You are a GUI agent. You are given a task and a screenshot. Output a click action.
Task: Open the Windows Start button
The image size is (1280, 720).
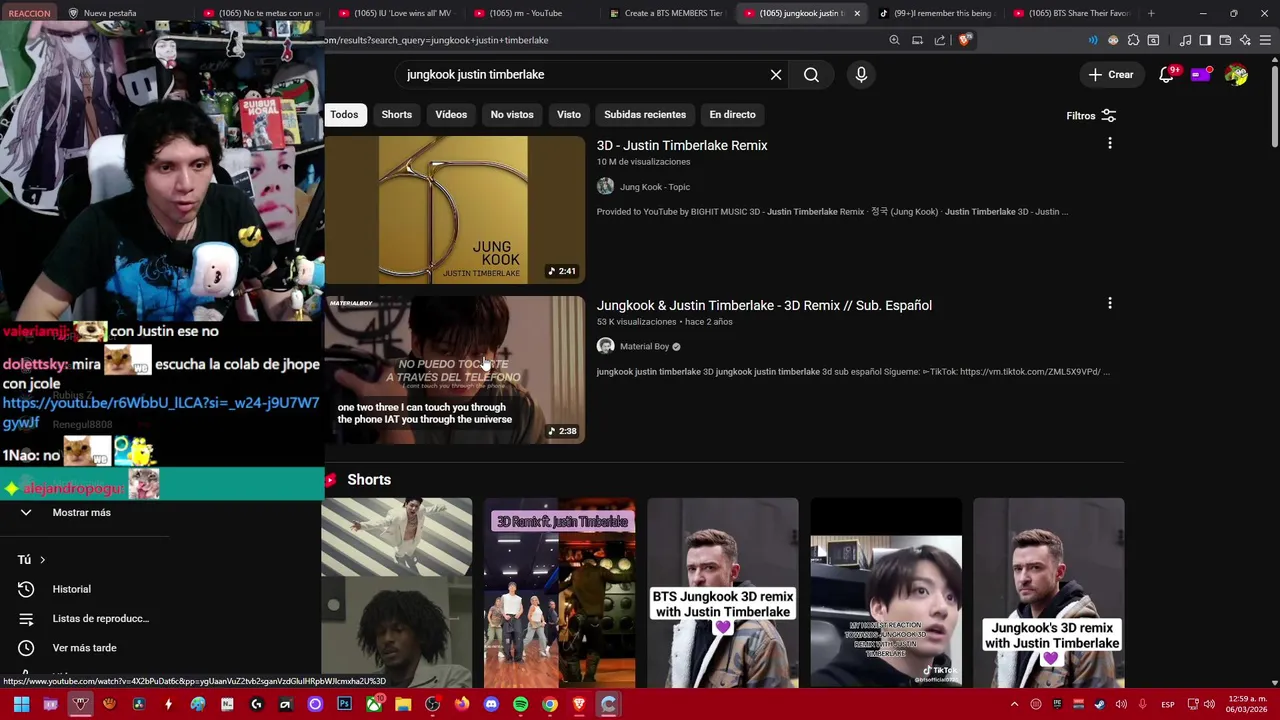click(21, 705)
